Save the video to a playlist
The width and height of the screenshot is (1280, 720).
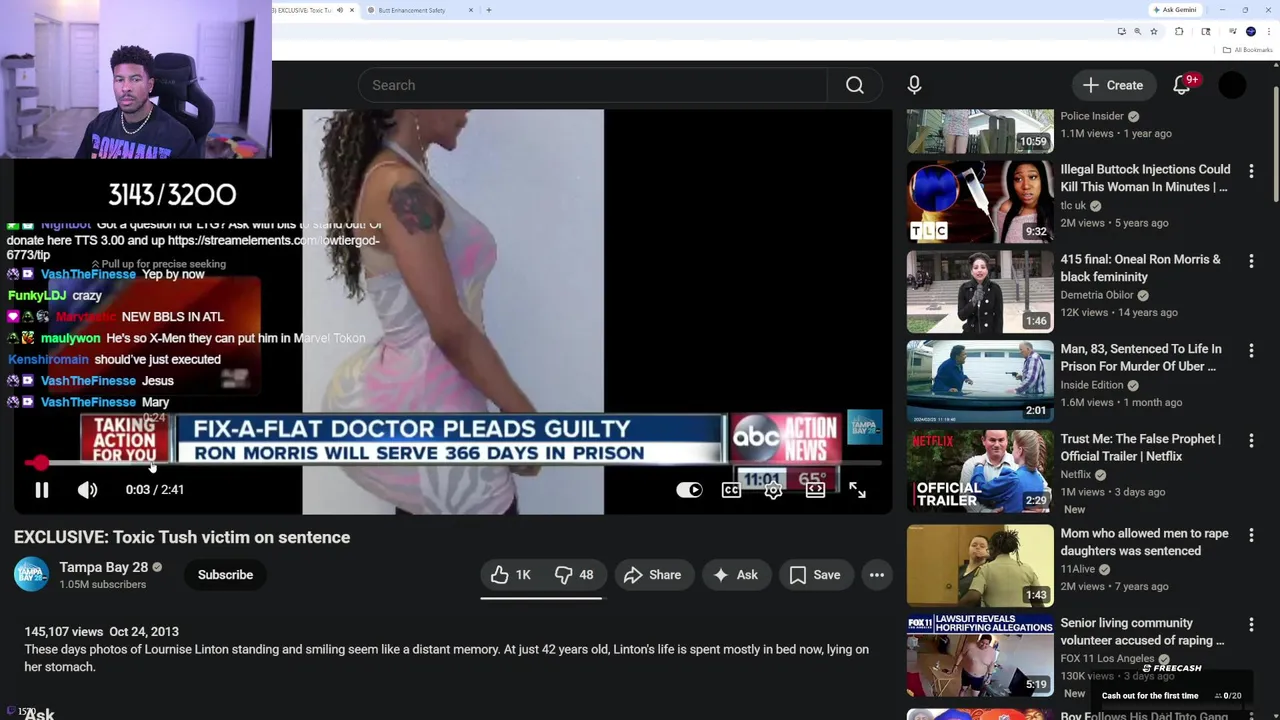click(x=814, y=575)
